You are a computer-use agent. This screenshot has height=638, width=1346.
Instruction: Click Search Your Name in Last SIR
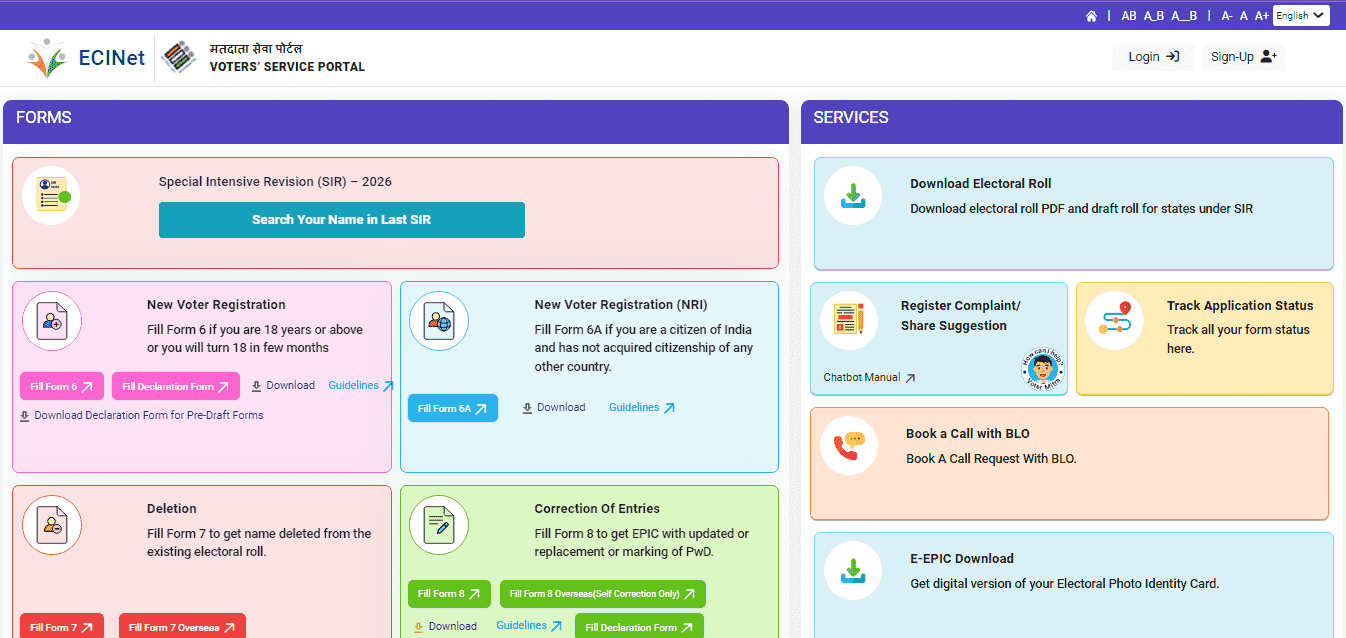[x=341, y=219]
